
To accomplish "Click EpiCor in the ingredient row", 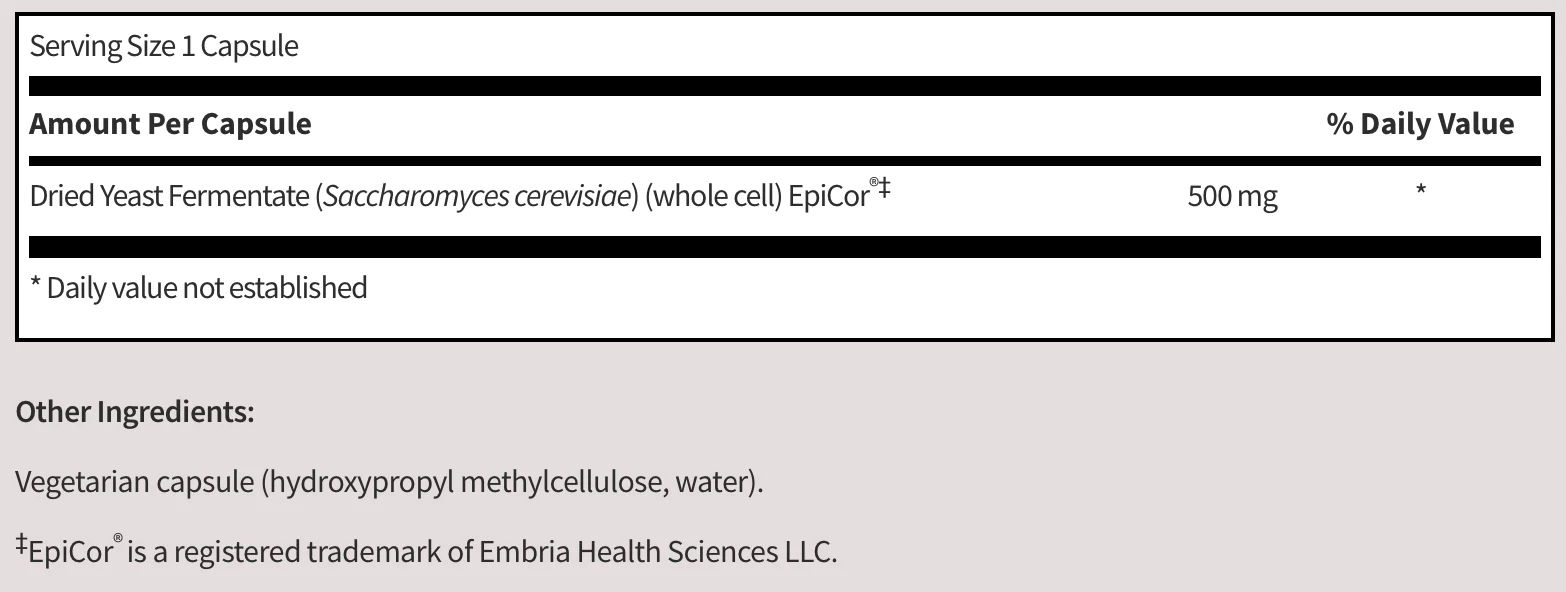I will tap(828, 196).
